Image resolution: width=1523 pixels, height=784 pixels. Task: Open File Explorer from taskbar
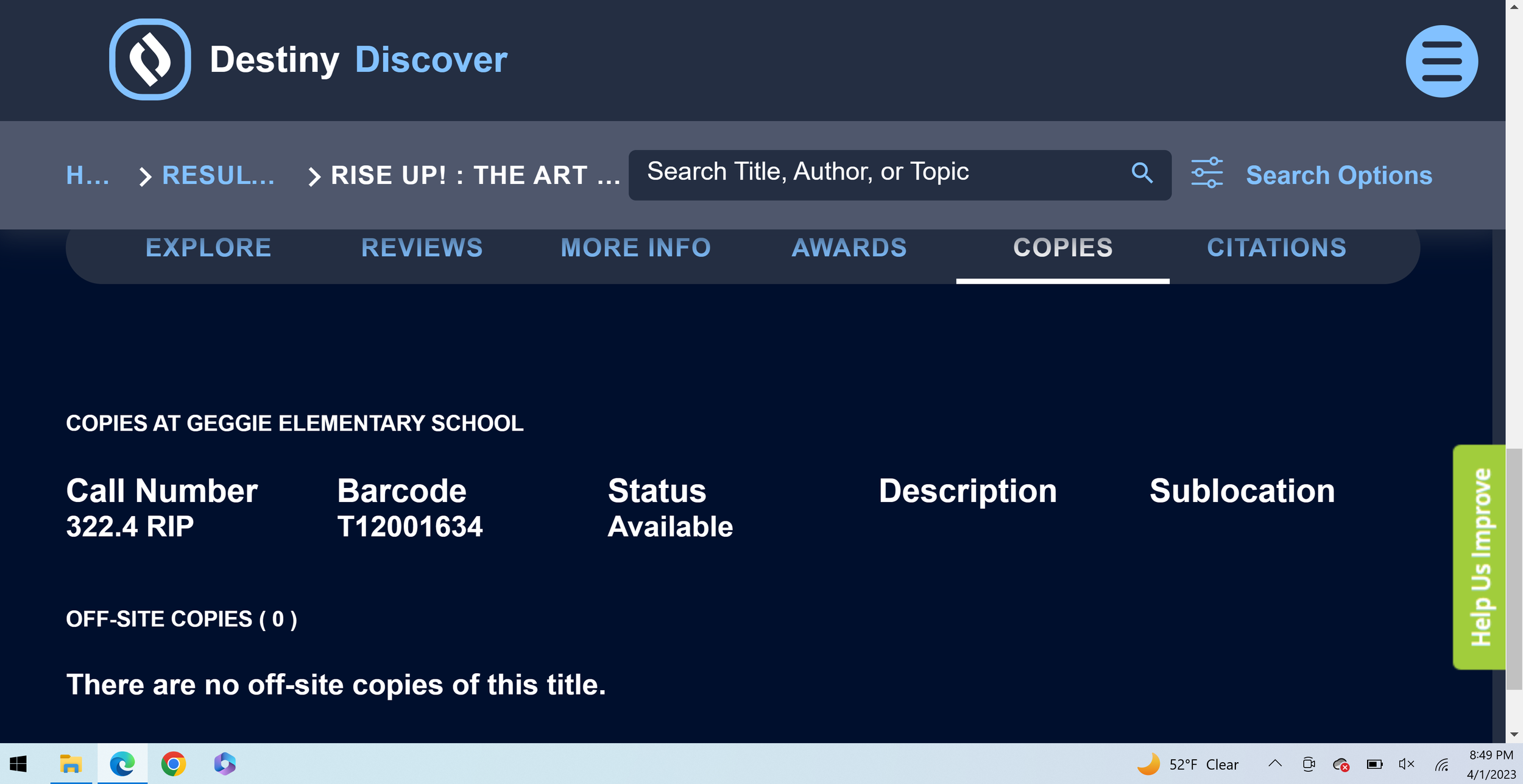click(x=71, y=764)
